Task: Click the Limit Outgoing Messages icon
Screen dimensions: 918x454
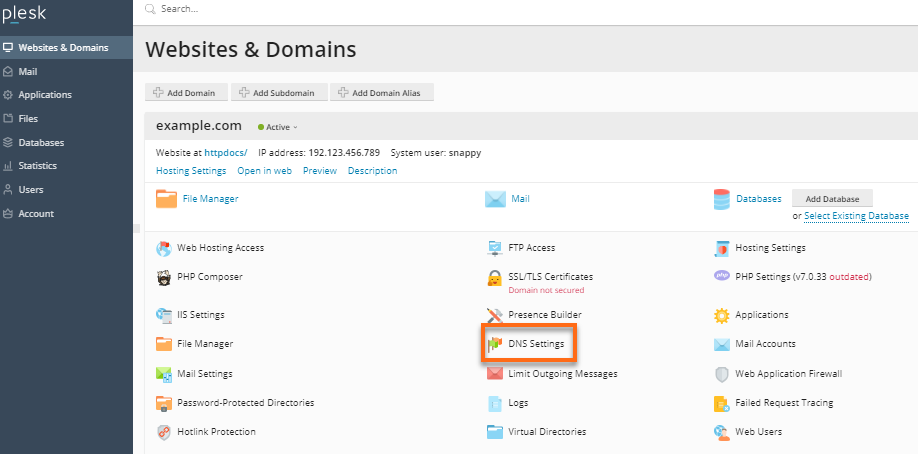Action: [495, 374]
